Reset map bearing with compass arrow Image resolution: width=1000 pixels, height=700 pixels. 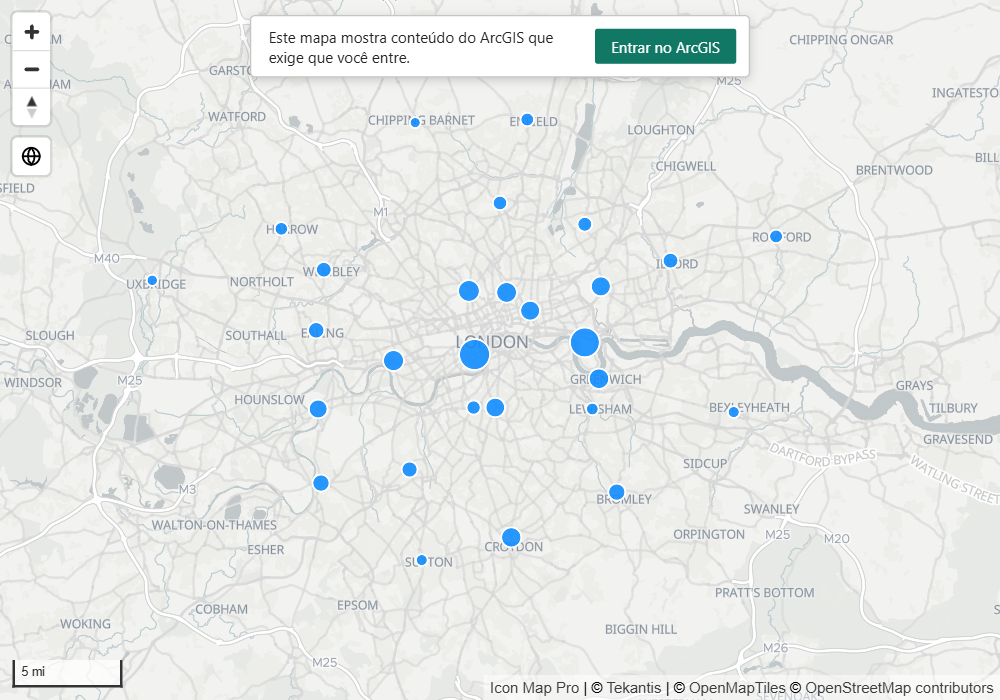[31, 106]
